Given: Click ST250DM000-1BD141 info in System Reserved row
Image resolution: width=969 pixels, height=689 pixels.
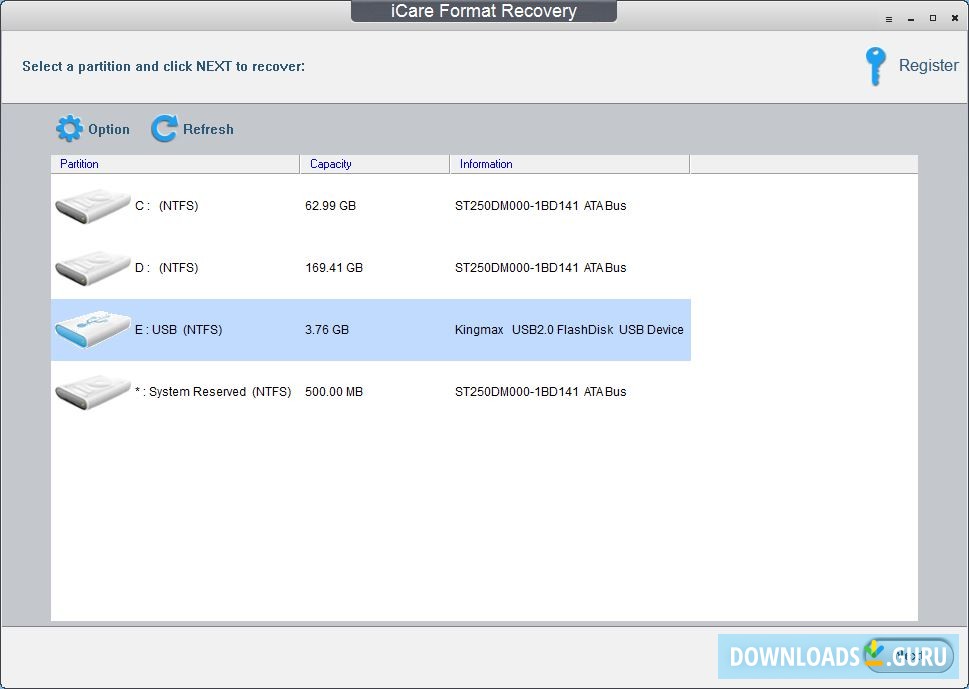Looking at the screenshot, I should point(541,392).
